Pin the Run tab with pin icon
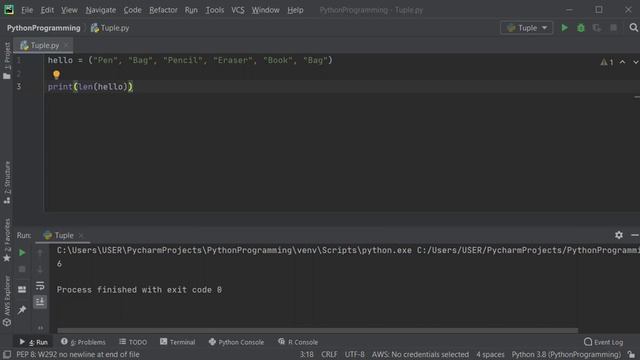The width and height of the screenshot is (640, 360). click(22, 310)
